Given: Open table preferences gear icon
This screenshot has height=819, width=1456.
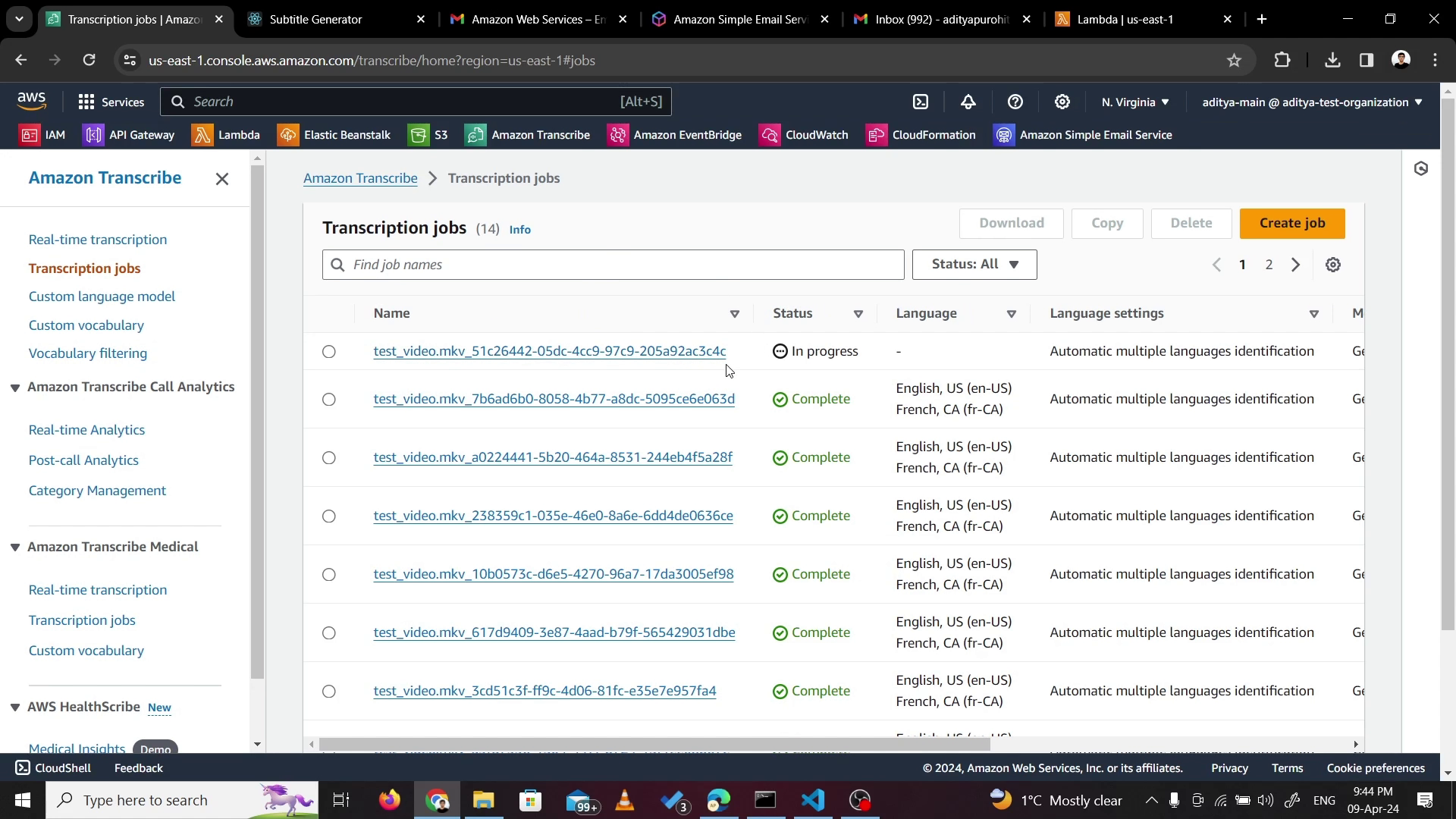Looking at the screenshot, I should tap(1333, 265).
